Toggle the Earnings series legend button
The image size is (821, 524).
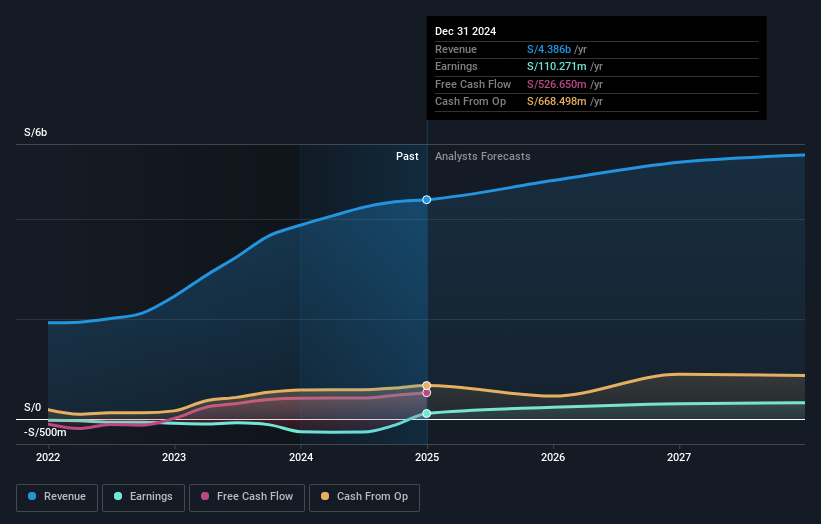click(x=143, y=497)
